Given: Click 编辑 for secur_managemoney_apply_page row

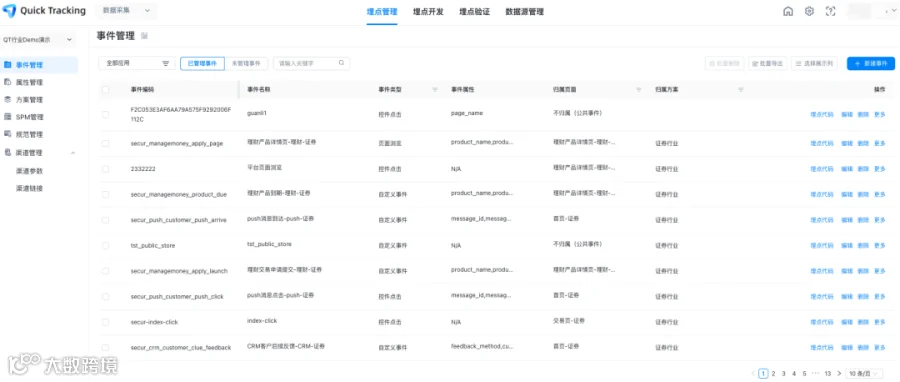Looking at the screenshot, I should point(847,143).
